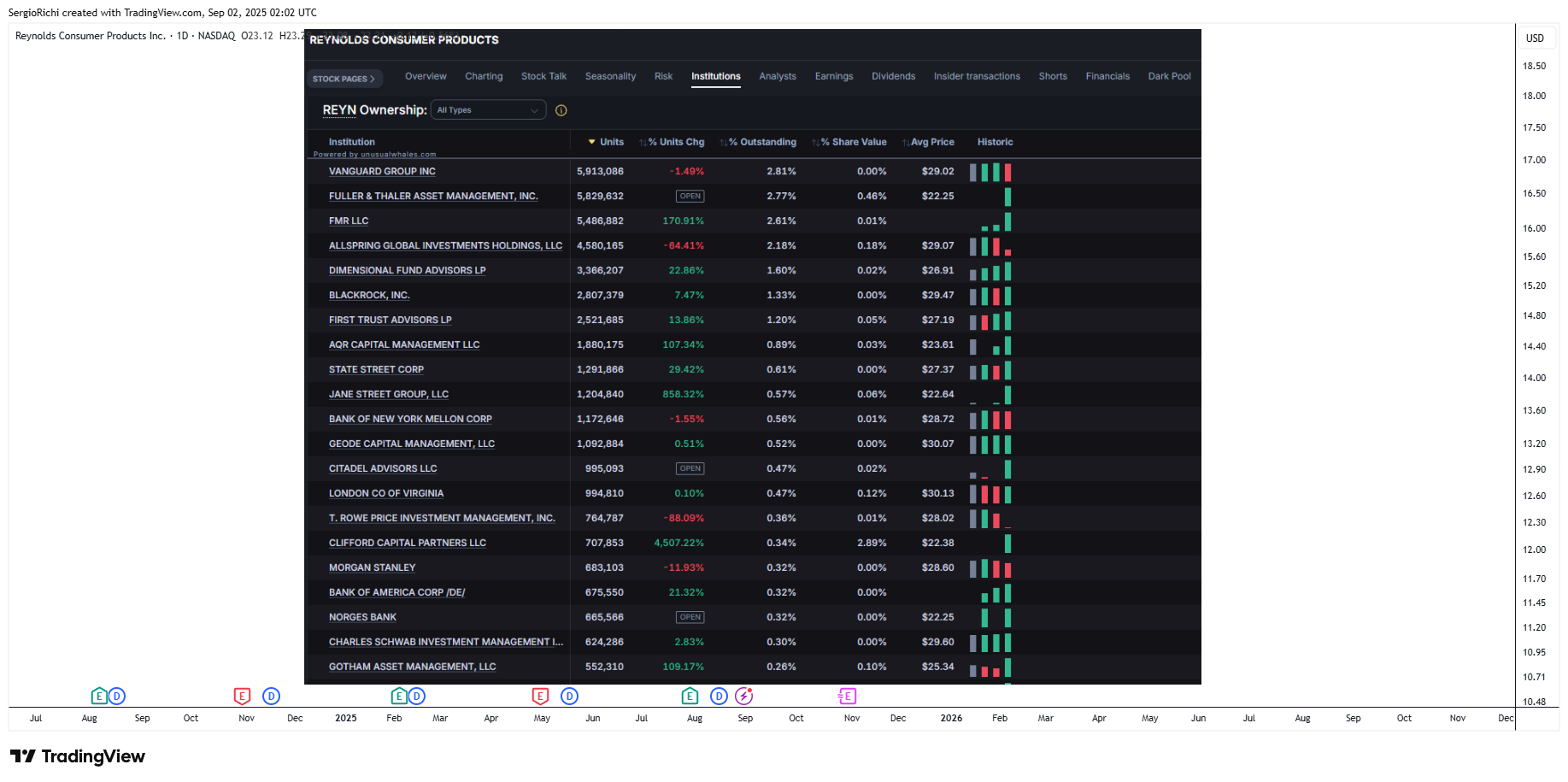Click the TradingView logo
This screenshot has height=782, width=1568.
pyautogui.click(x=78, y=756)
